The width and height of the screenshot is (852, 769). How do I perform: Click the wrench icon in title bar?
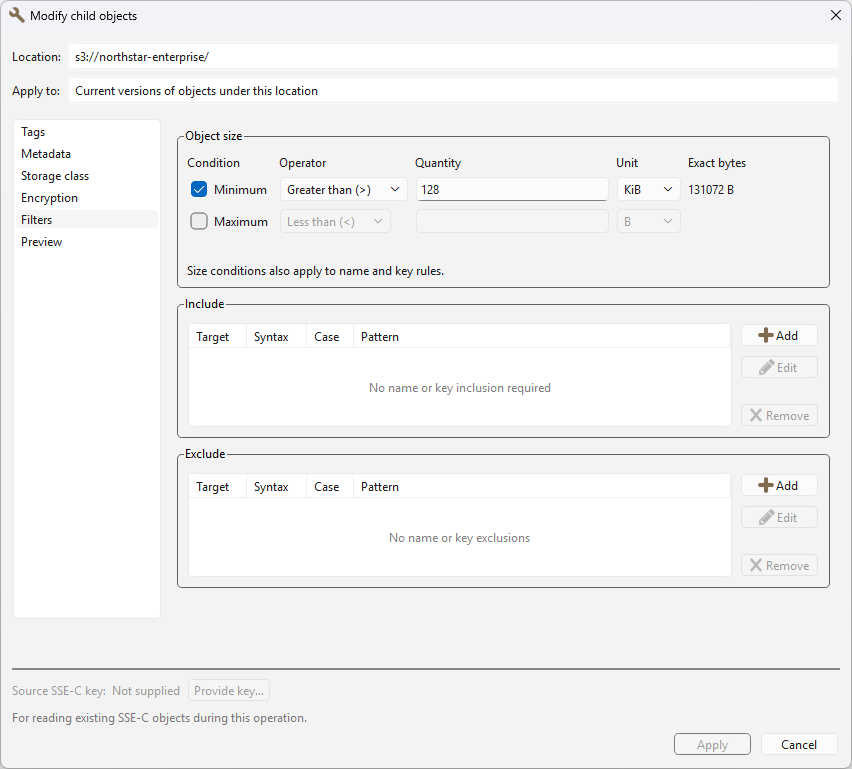point(17,15)
